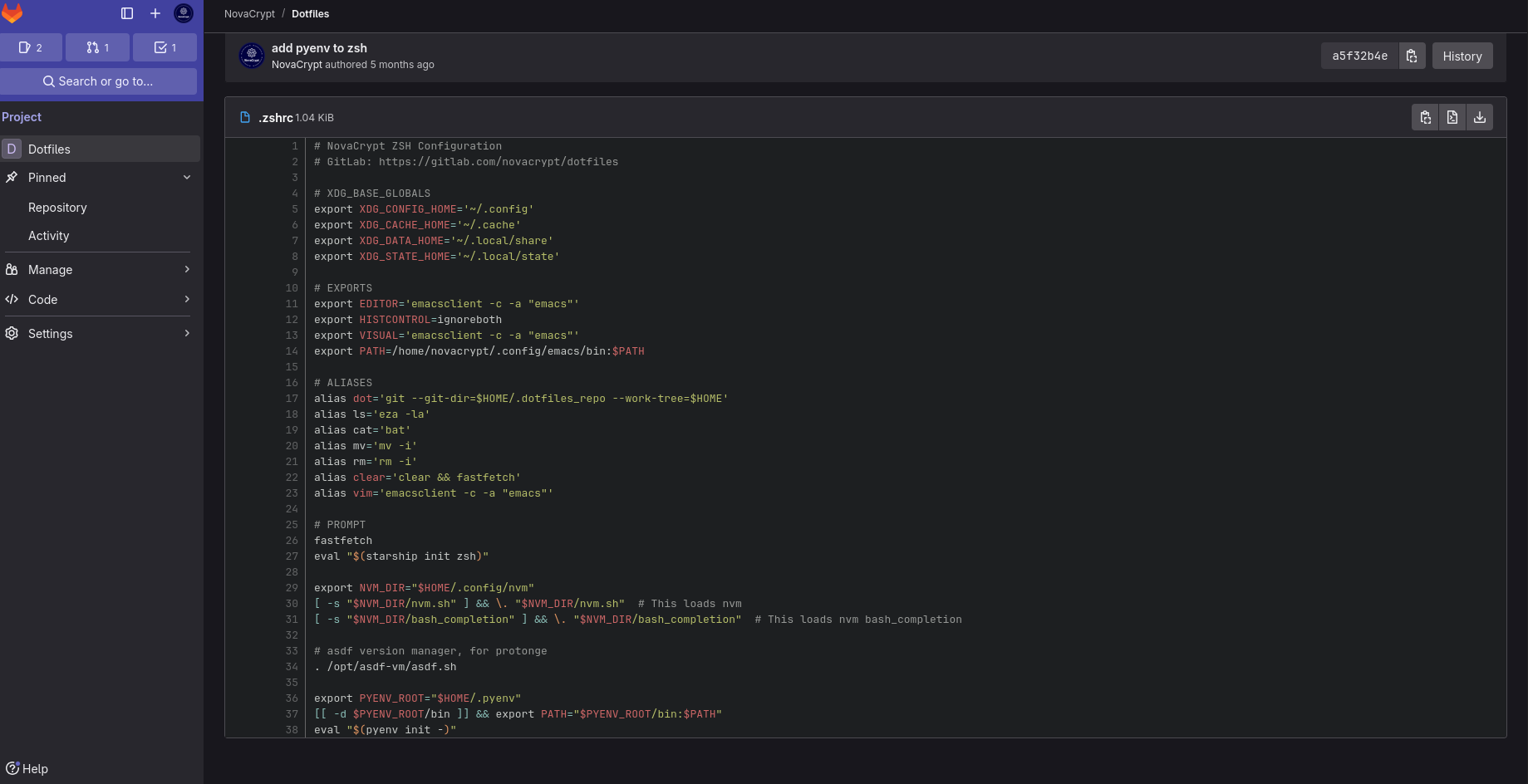1528x784 pixels.
Task: Copy the .zshrc file contents
Action: tap(1424, 117)
